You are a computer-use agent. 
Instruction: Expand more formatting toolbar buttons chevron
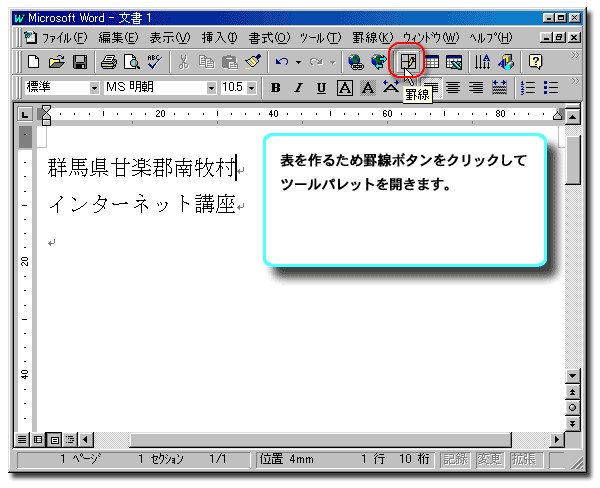tap(575, 82)
